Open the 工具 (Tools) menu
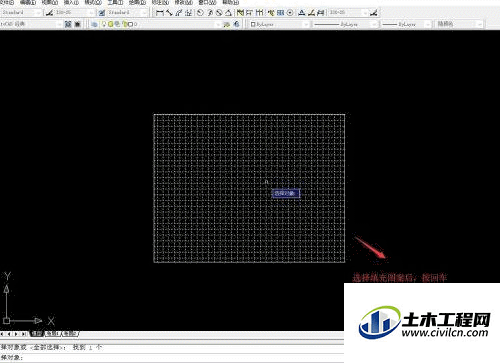Image resolution: width=500 pixels, height=363 pixels. coord(115,2)
